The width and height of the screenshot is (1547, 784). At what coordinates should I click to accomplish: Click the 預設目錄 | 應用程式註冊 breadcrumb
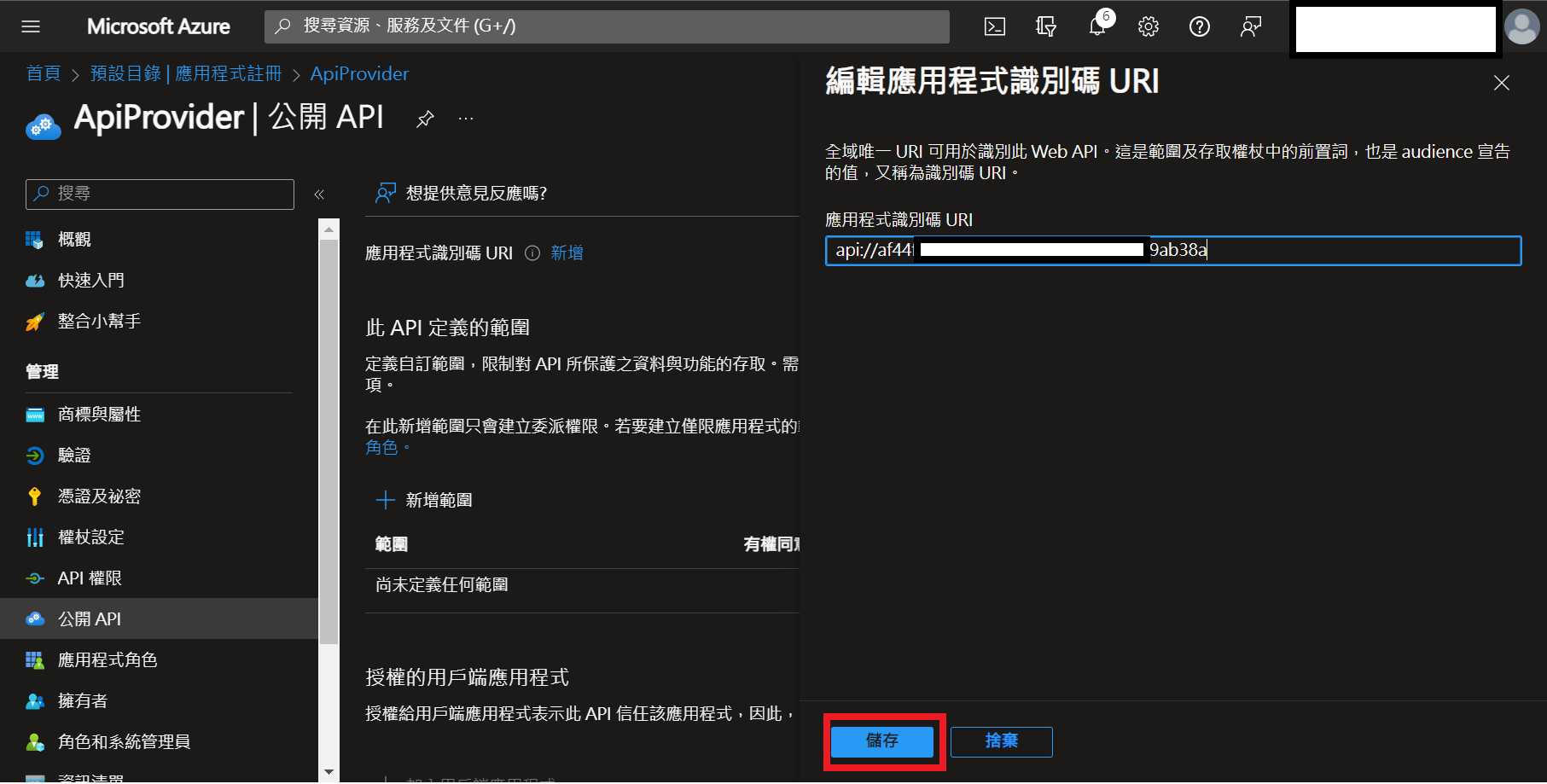point(186,74)
